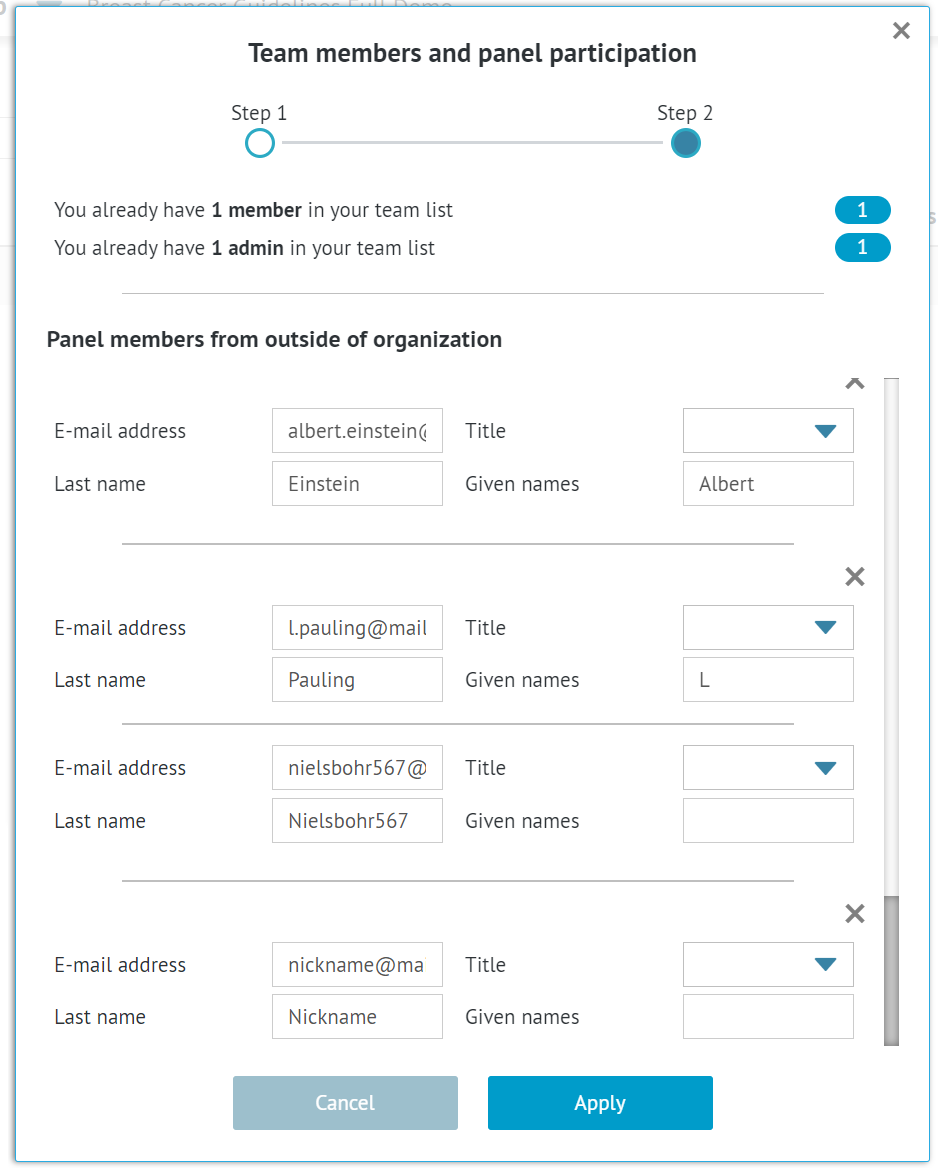
Task: Focus the Albert given names field
Action: [768, 484]
